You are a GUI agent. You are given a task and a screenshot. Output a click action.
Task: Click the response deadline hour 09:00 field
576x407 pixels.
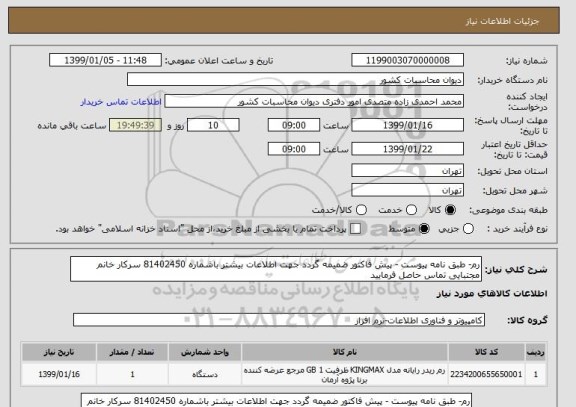point(294,125)
